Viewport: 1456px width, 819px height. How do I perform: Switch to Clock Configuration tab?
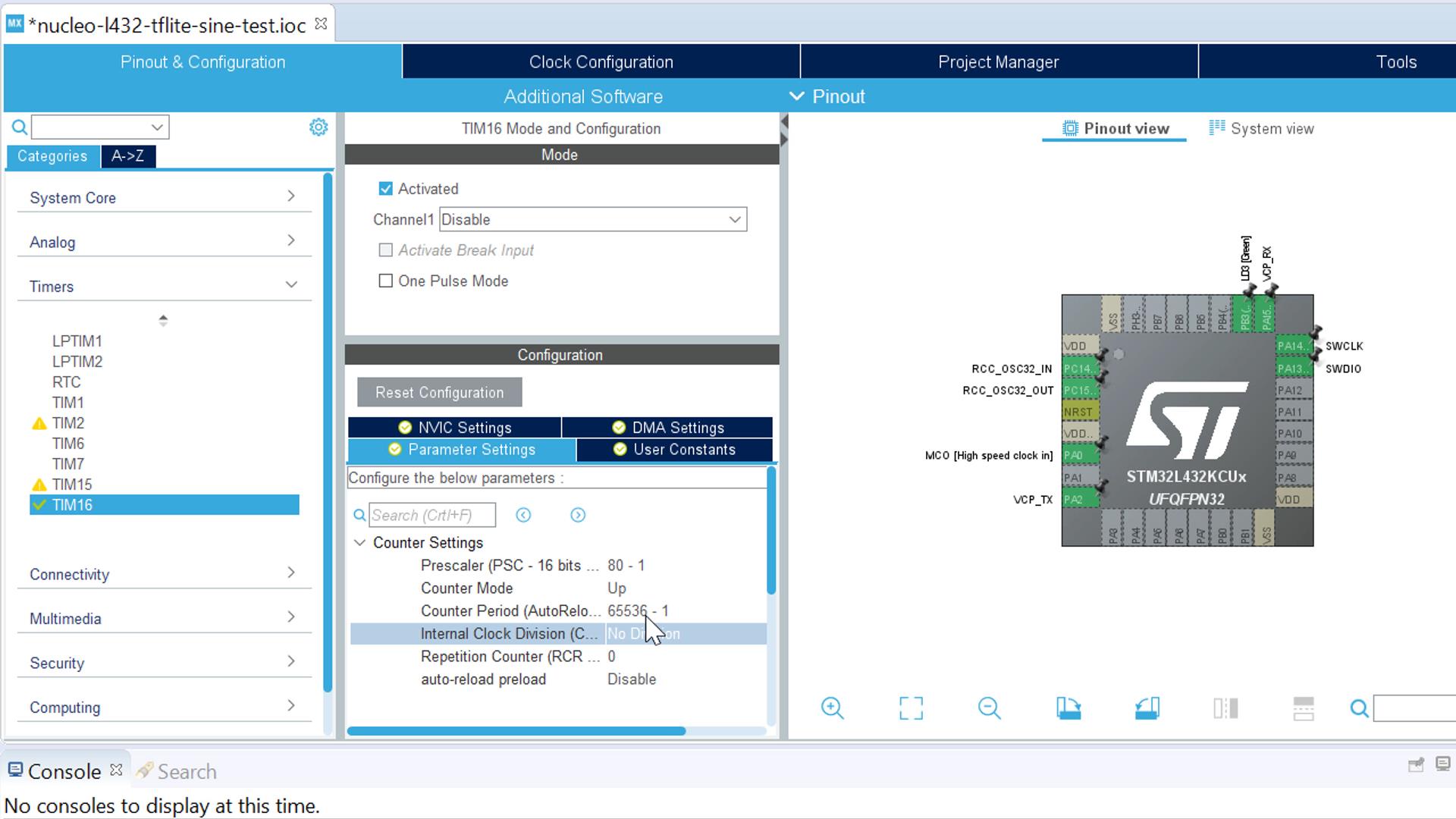click(x=601, y=62)
